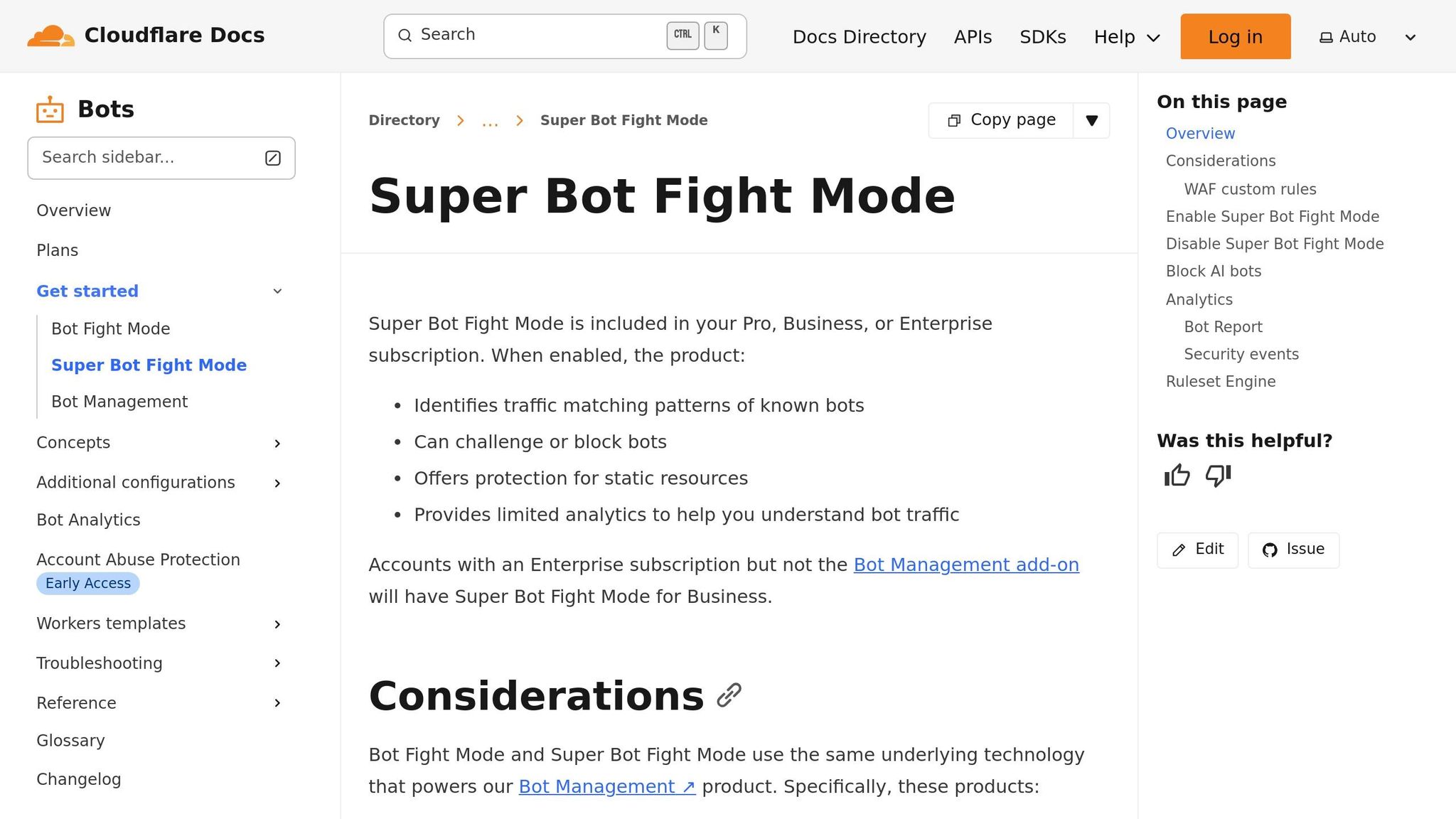Click the Cloudflare Docs logo

pos(146,35)
